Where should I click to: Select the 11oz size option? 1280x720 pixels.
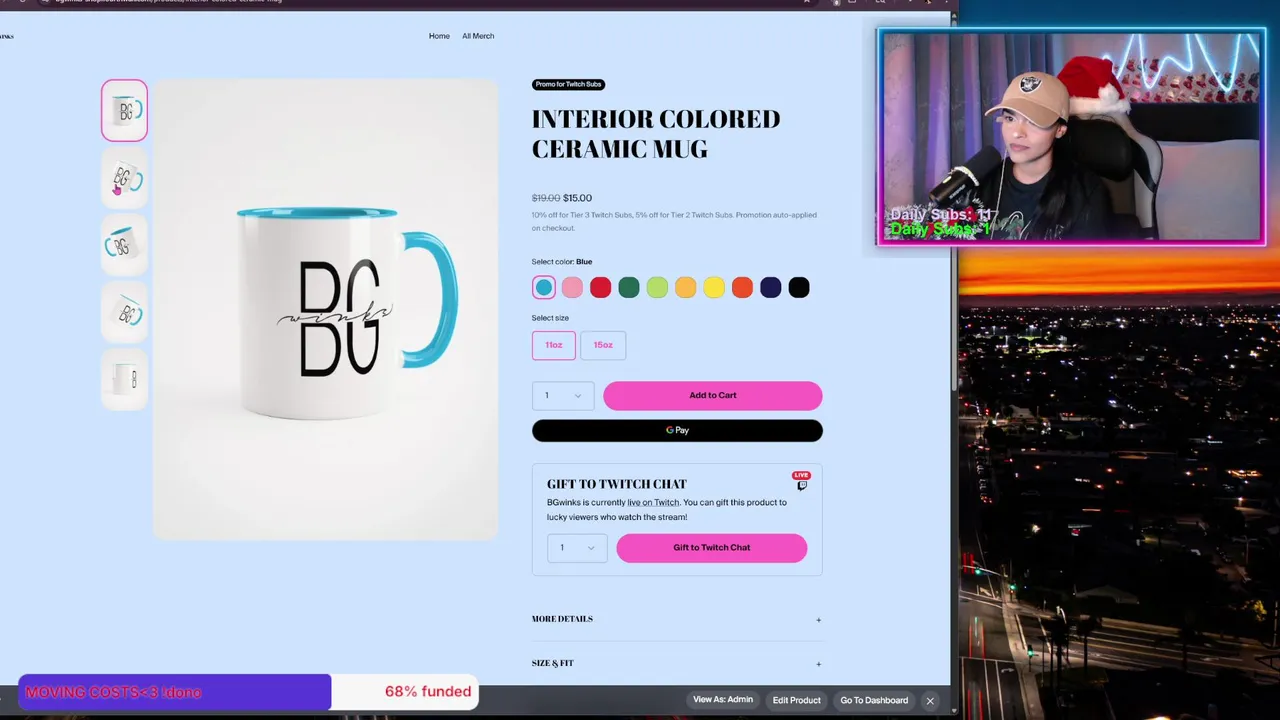(553, 345)
